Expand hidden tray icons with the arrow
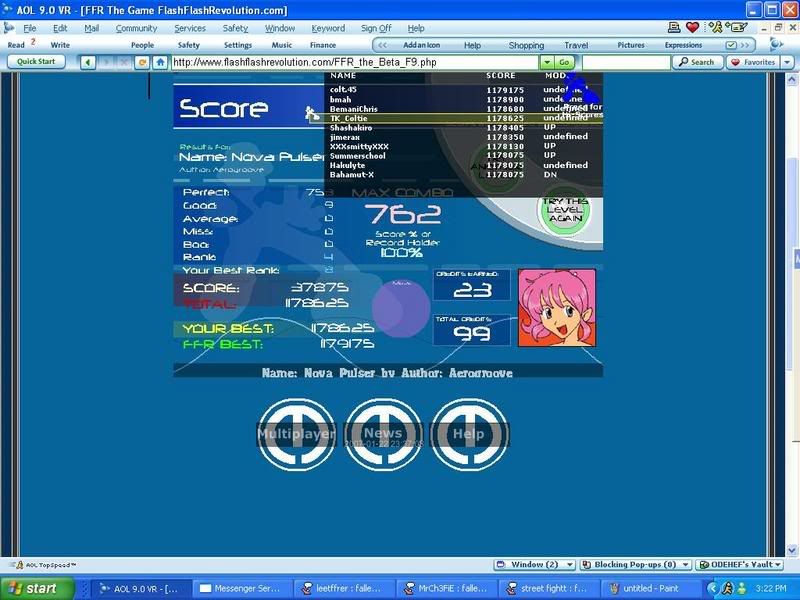The width and height of the screenshot is (800, 600). pyautogui.click(x=713, y=588)
